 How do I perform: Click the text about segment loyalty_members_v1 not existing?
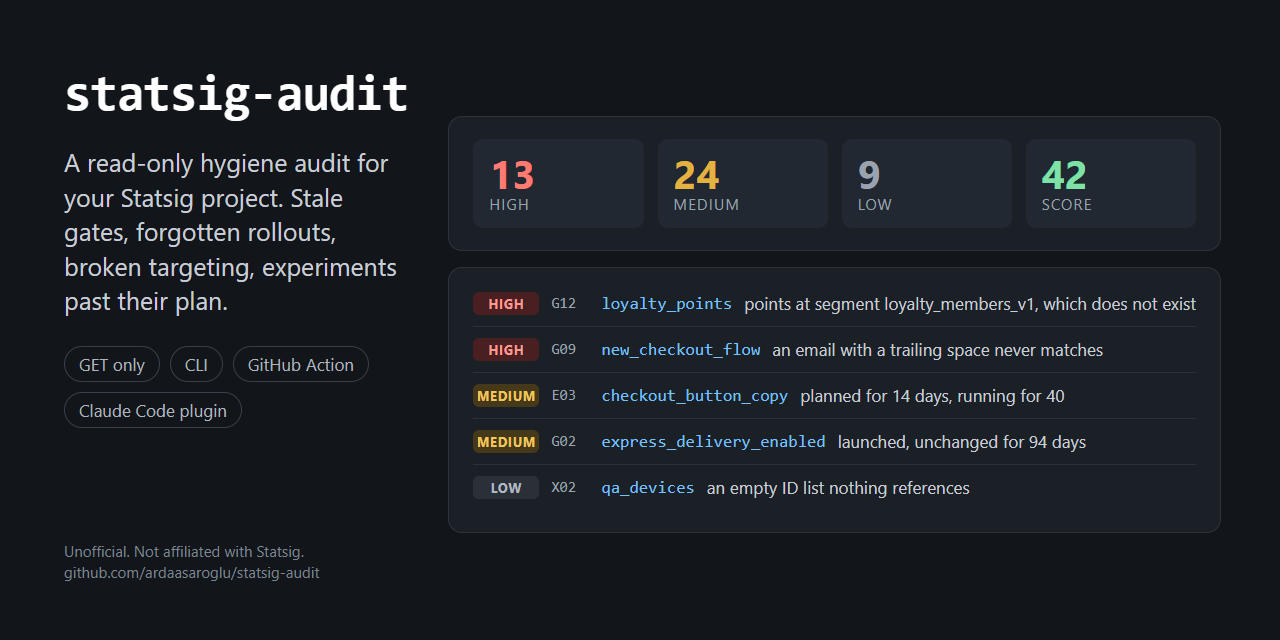click(x=970, y=304)
